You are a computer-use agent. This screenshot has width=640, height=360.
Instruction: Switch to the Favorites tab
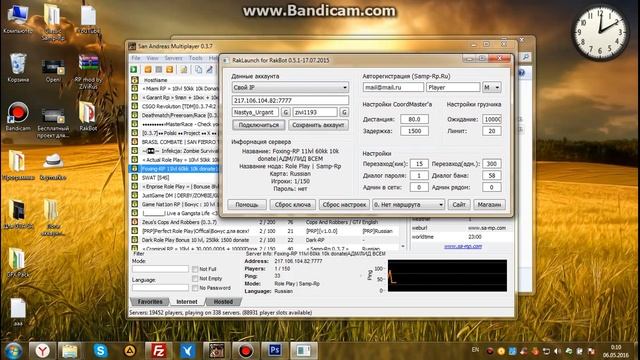pos(150,302)
